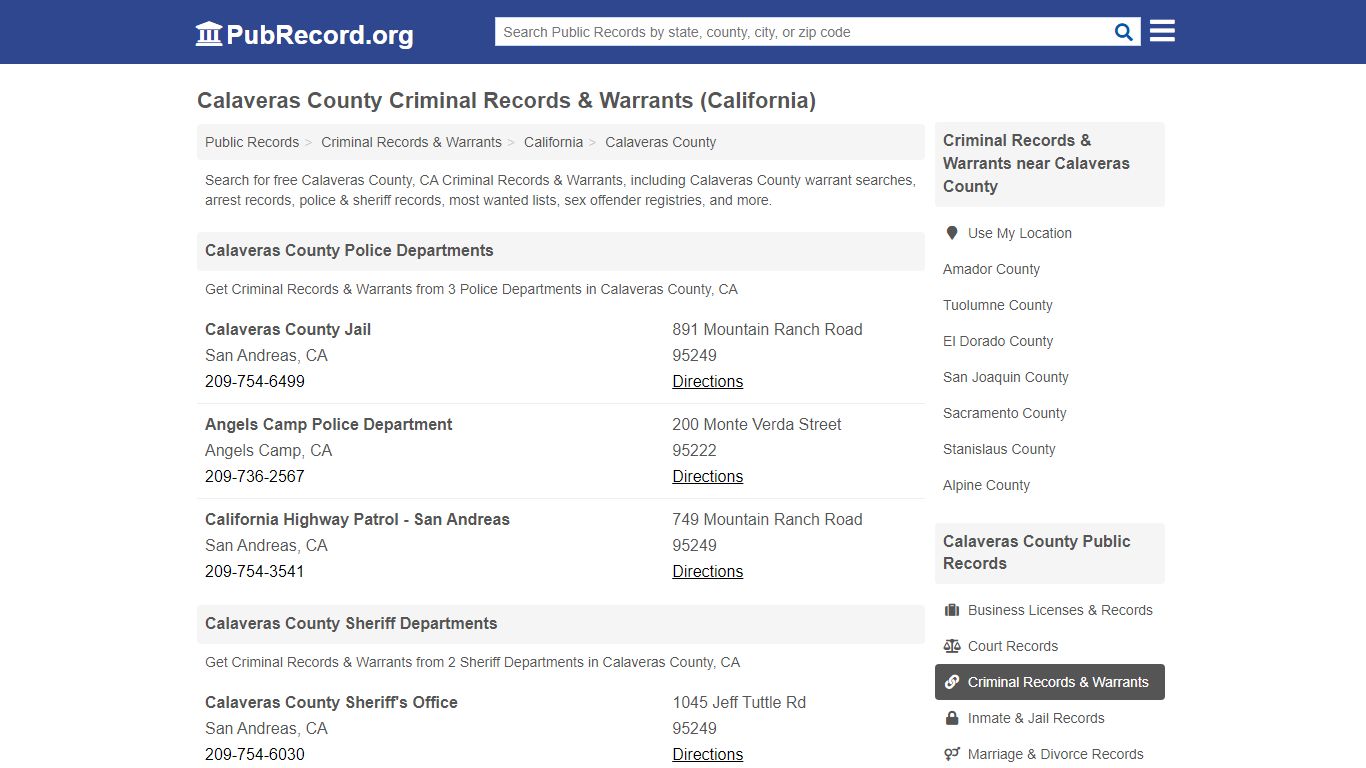The image size is (1366, 768).
Task: Go to Public Records breadcrumb
Action: [252, 142]
